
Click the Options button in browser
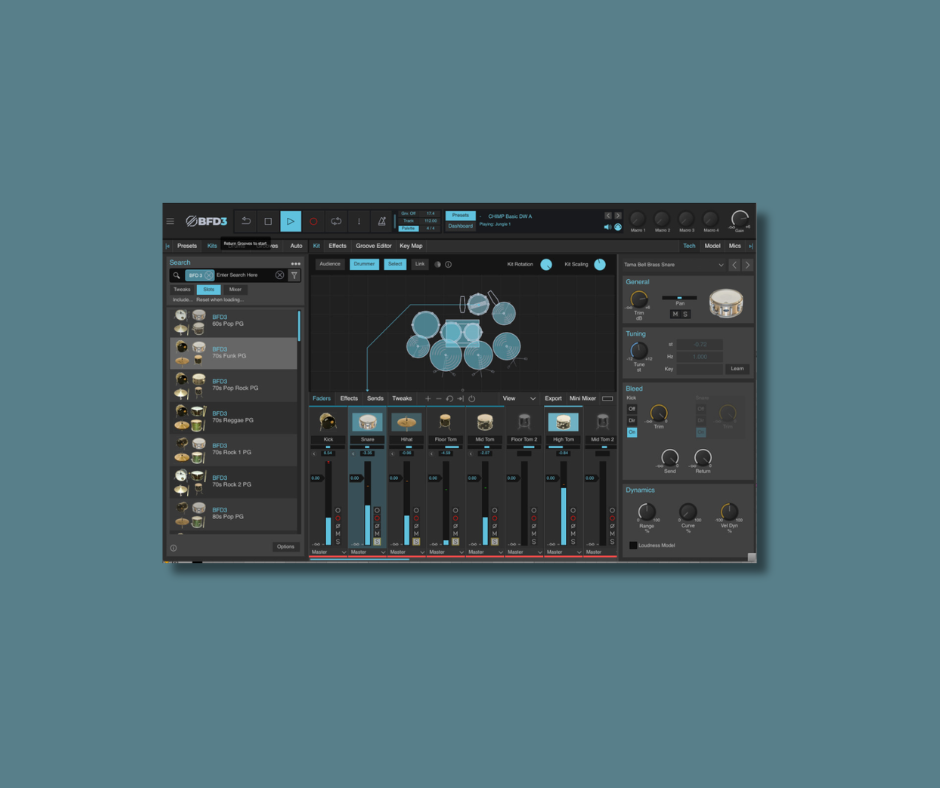pos(286,547)
